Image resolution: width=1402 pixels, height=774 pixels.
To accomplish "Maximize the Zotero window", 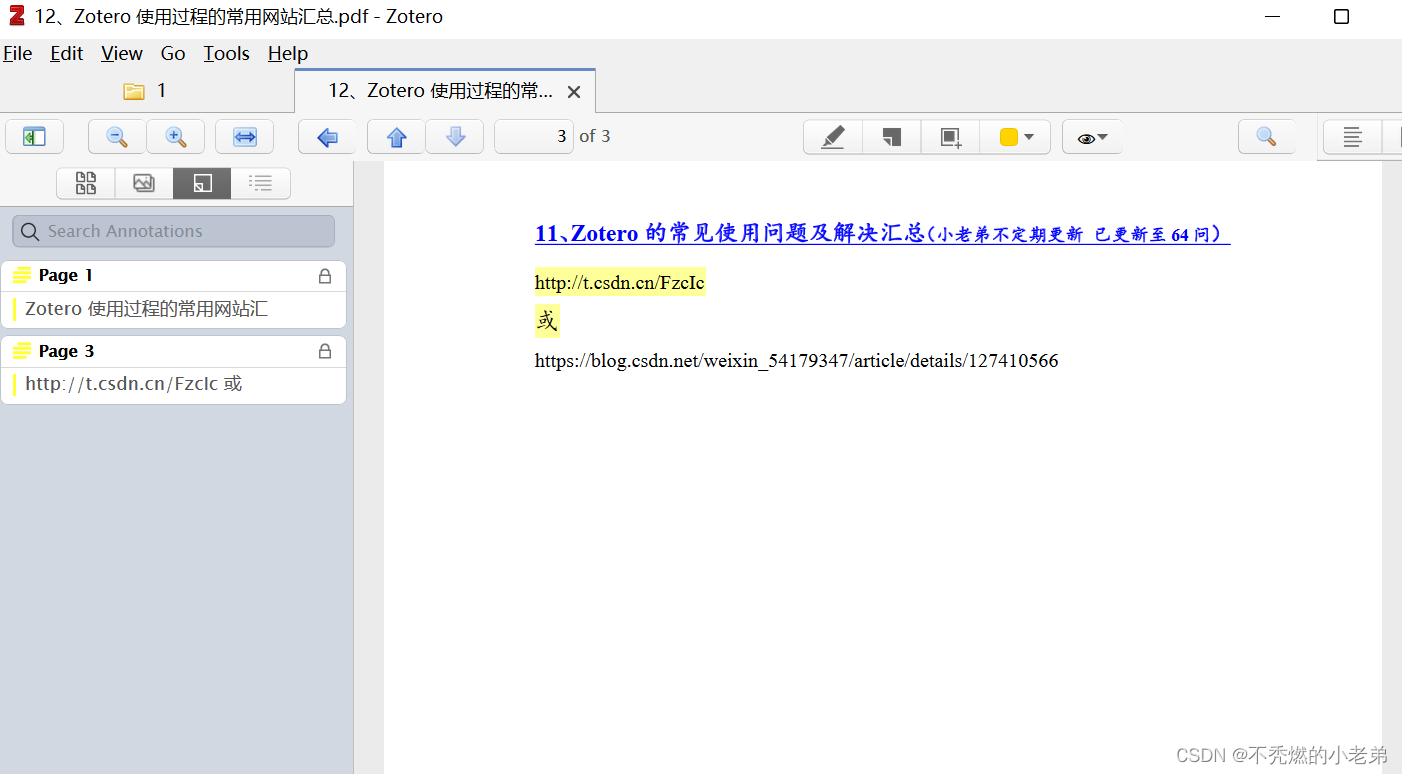I will pos(1342,17).
